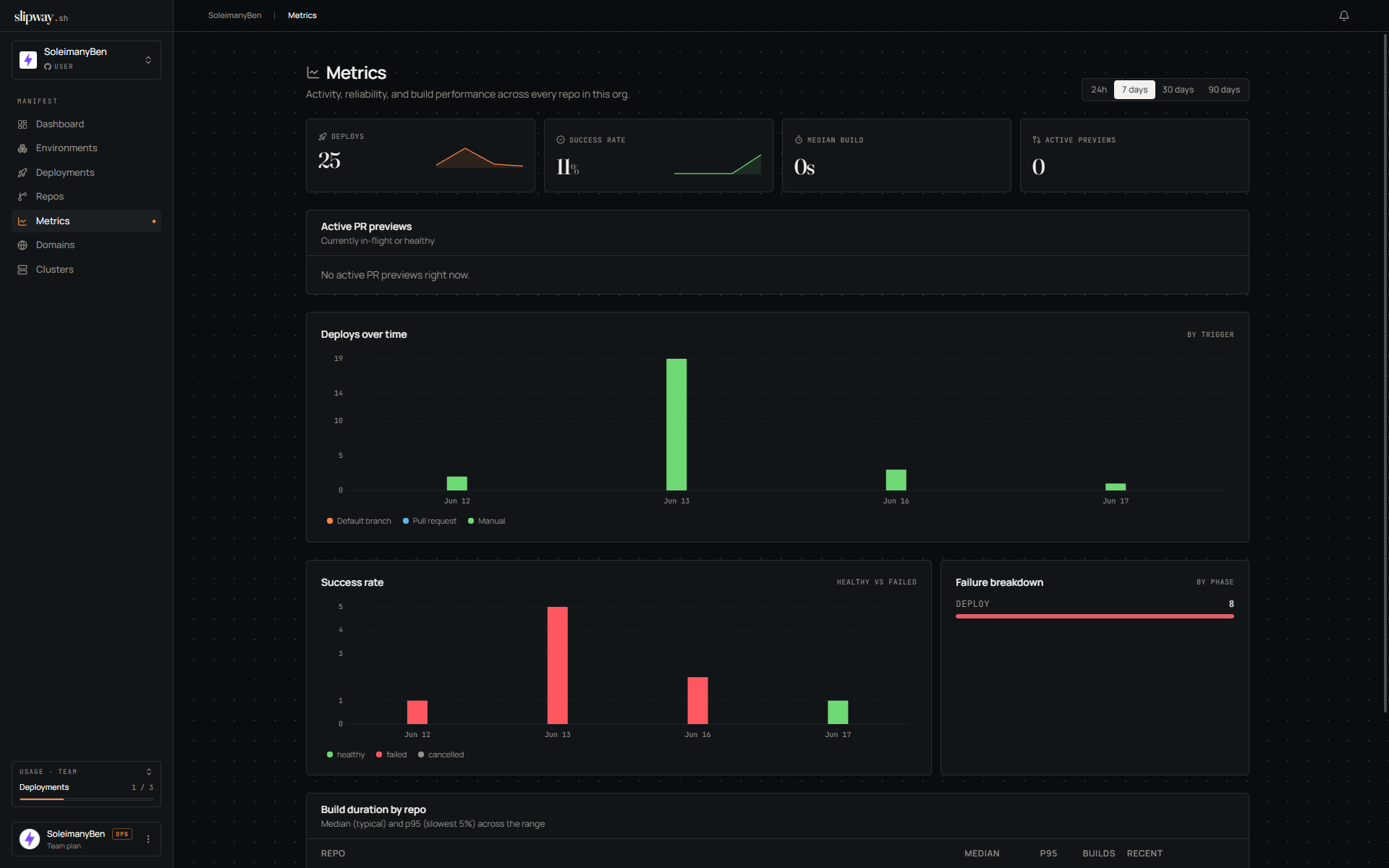Select the 90 days time range
Screen dimensions: 1389x868
[1224, 90]
